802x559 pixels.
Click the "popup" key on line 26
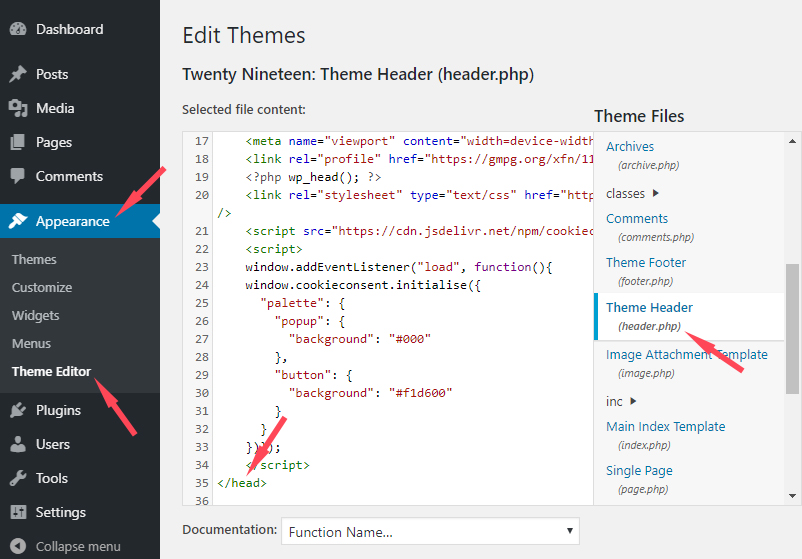click(x=299, y=321)
